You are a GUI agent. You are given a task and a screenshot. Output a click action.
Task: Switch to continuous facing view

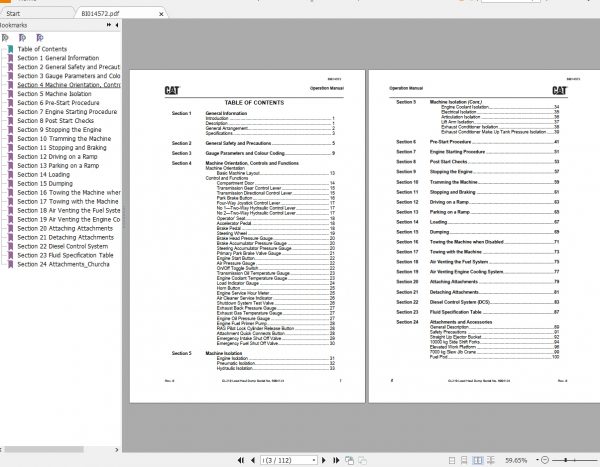point(491,460)
